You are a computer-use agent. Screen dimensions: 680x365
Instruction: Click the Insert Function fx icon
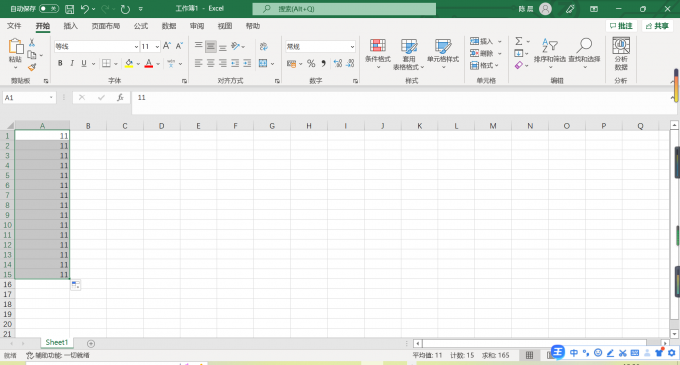(120, 98)
